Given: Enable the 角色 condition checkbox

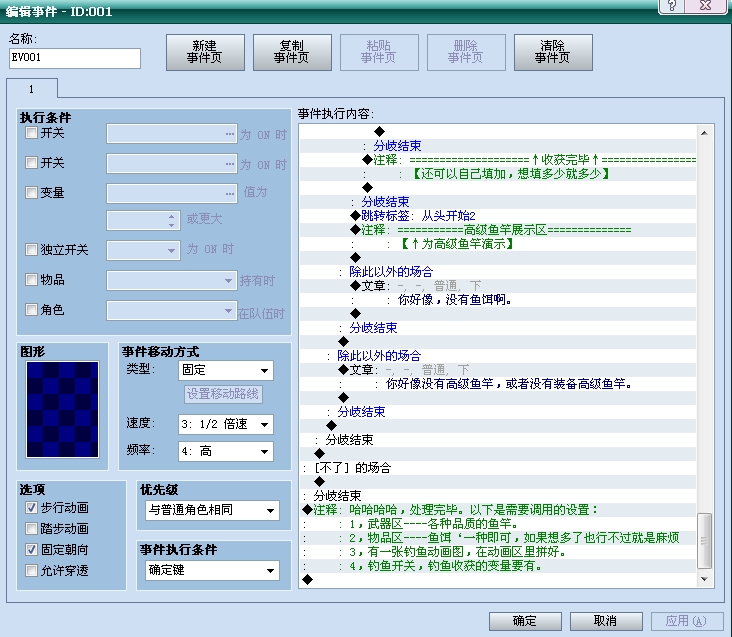Looking at the screenshot, I should click(31, 309).
